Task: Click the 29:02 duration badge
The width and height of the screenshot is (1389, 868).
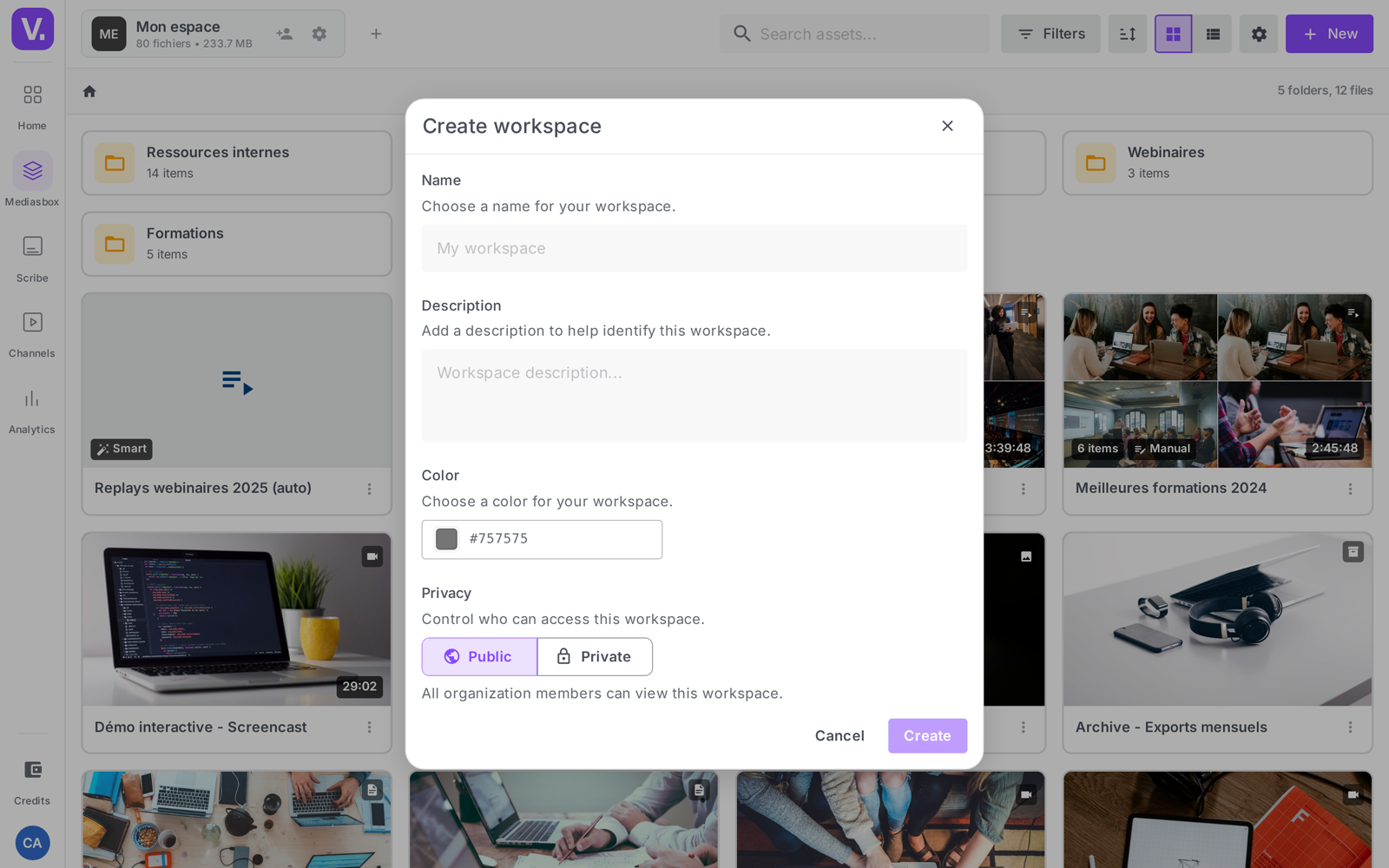Action: 359,687
